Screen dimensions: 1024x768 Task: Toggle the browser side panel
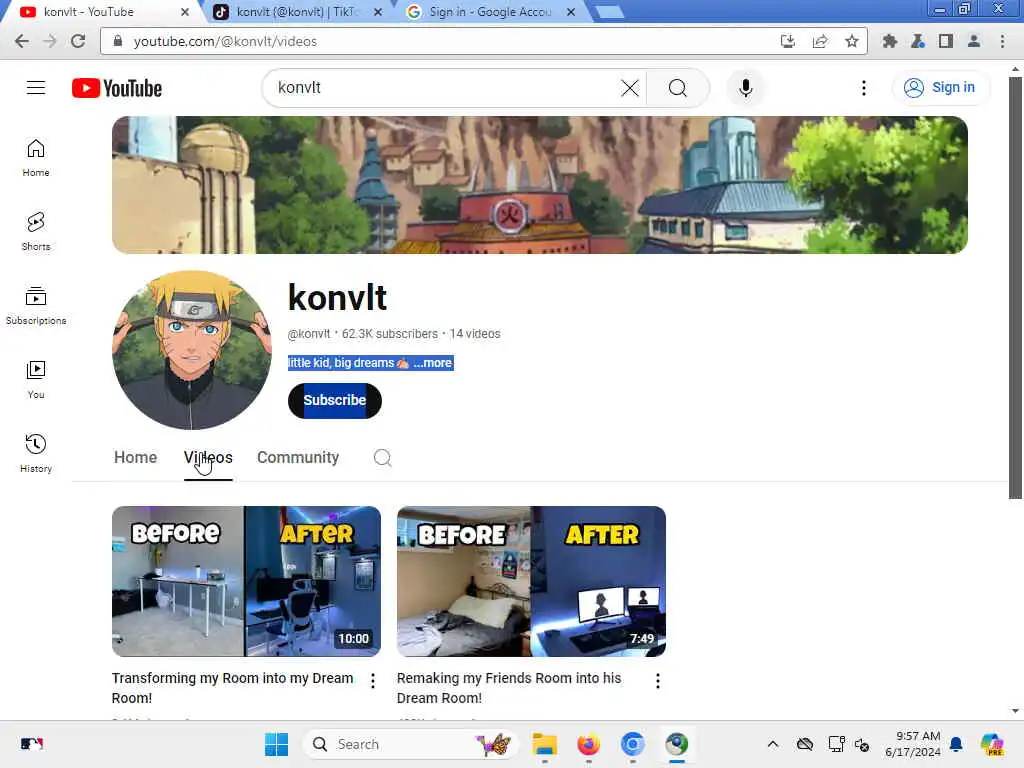point(946,41)
